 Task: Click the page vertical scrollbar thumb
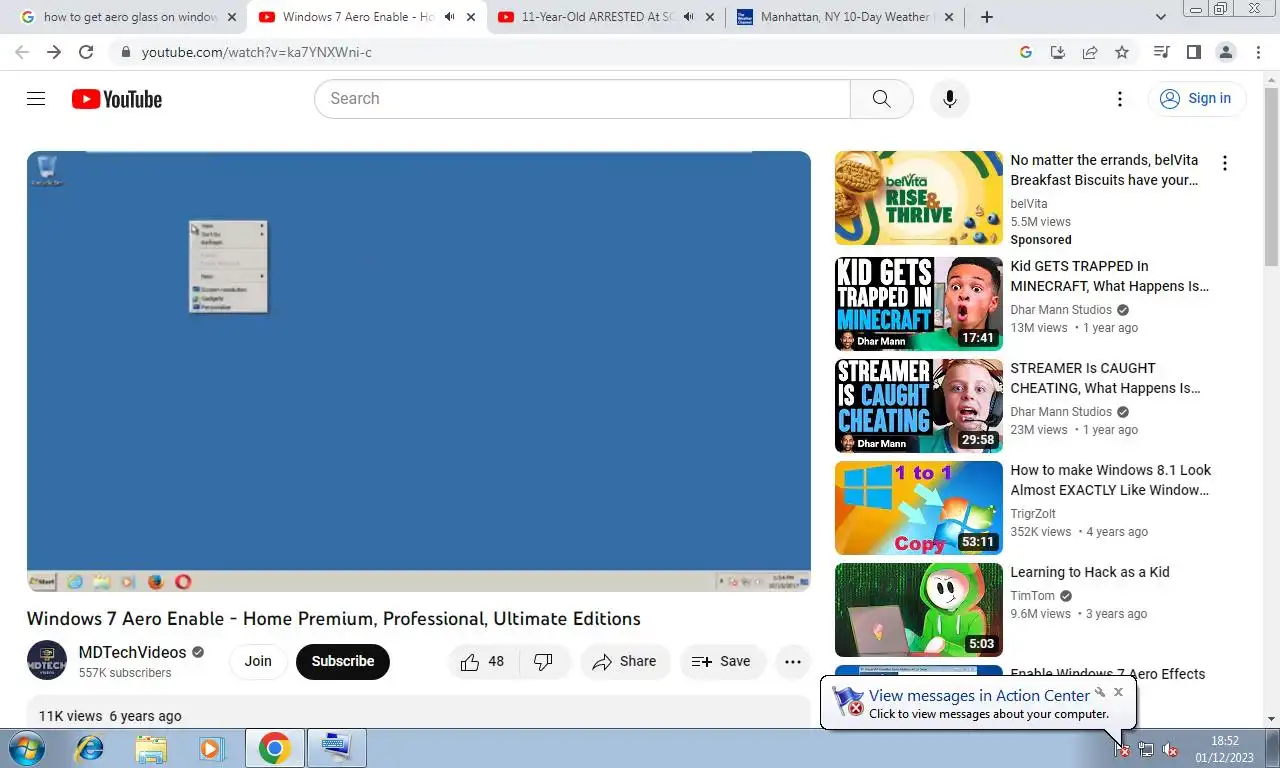click(x=1271, y=176)
